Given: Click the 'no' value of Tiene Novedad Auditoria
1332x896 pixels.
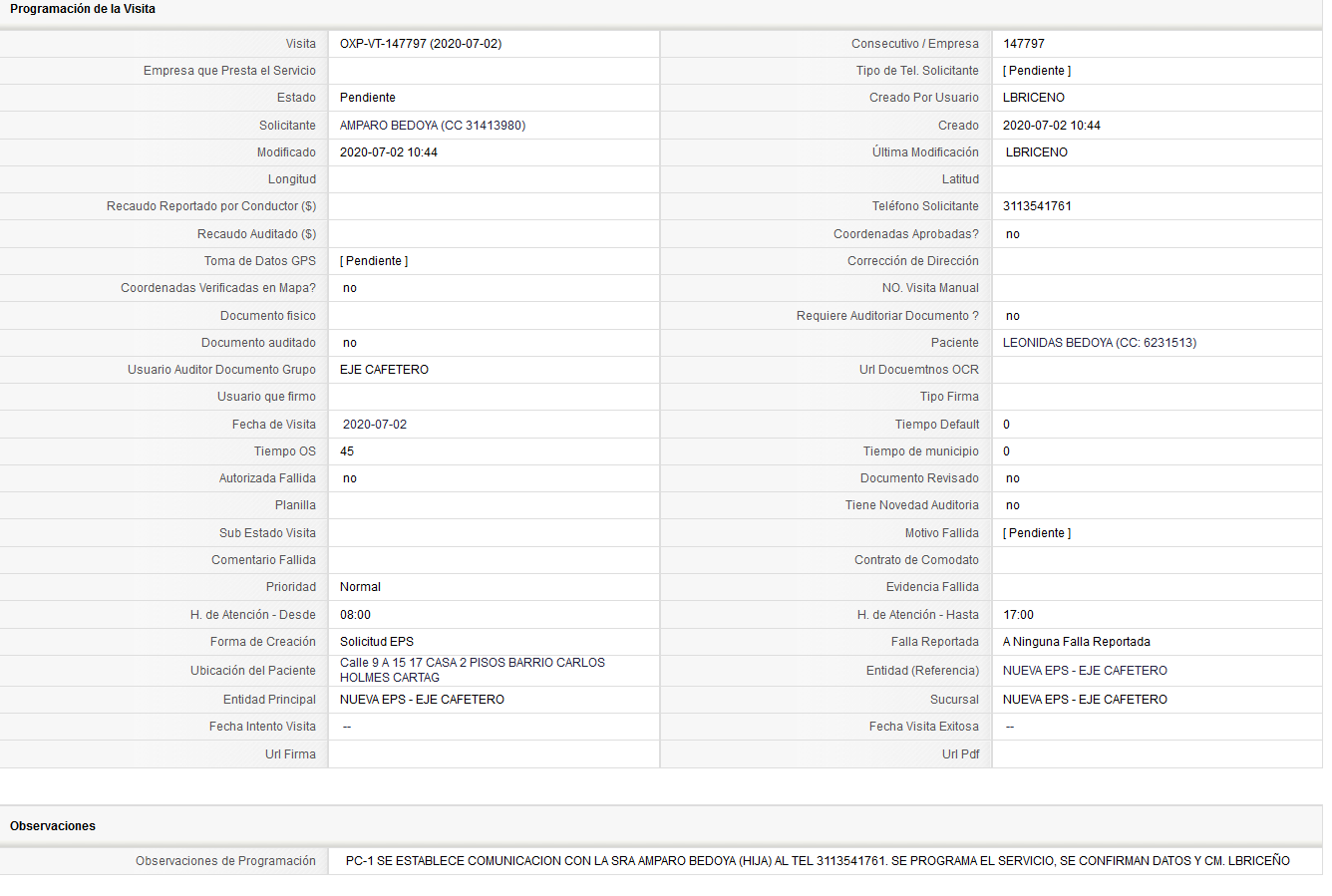Looking at the screenshot, I should (x=1013, y=505).
